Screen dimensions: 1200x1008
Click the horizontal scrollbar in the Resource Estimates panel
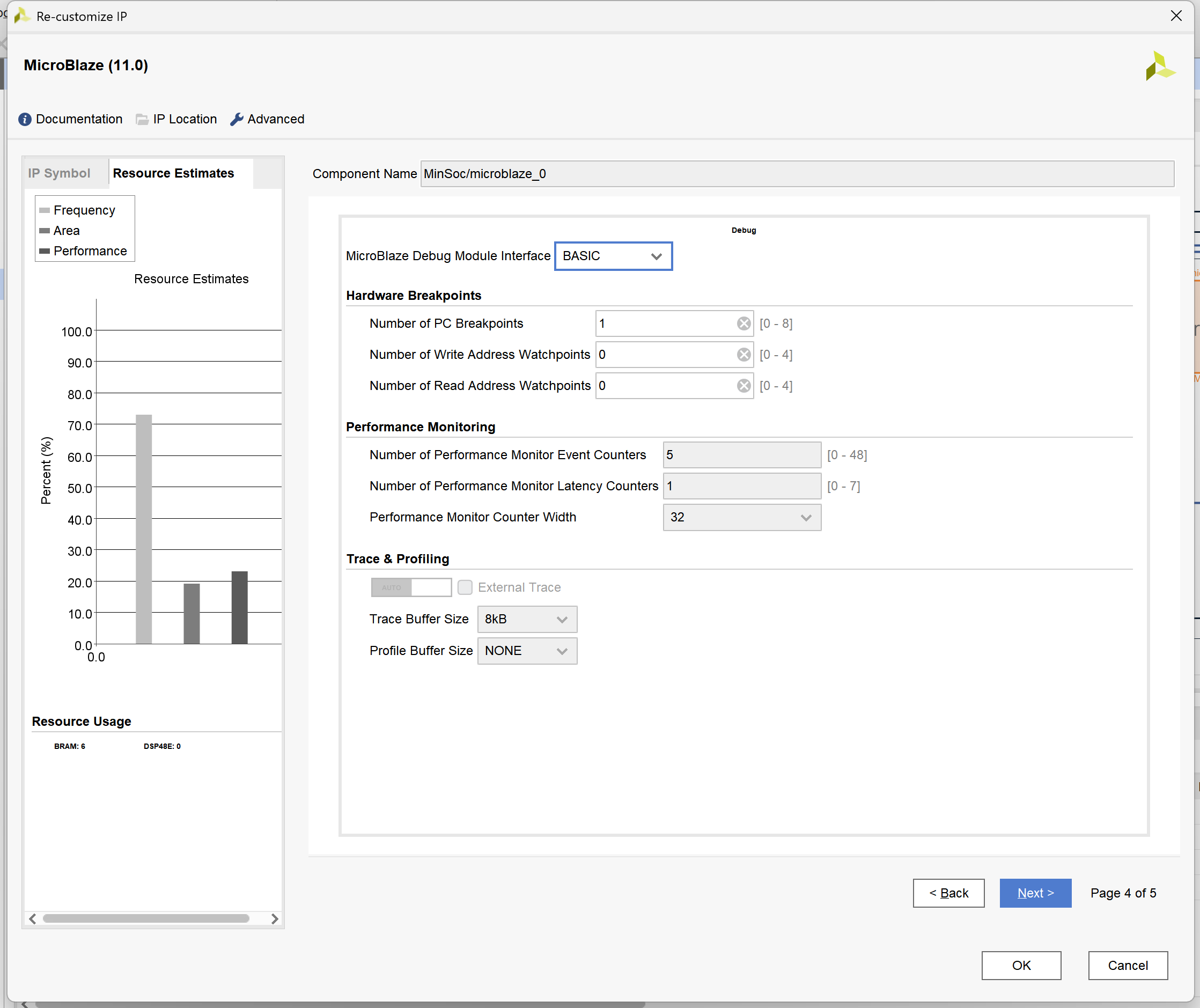point(146,919)
